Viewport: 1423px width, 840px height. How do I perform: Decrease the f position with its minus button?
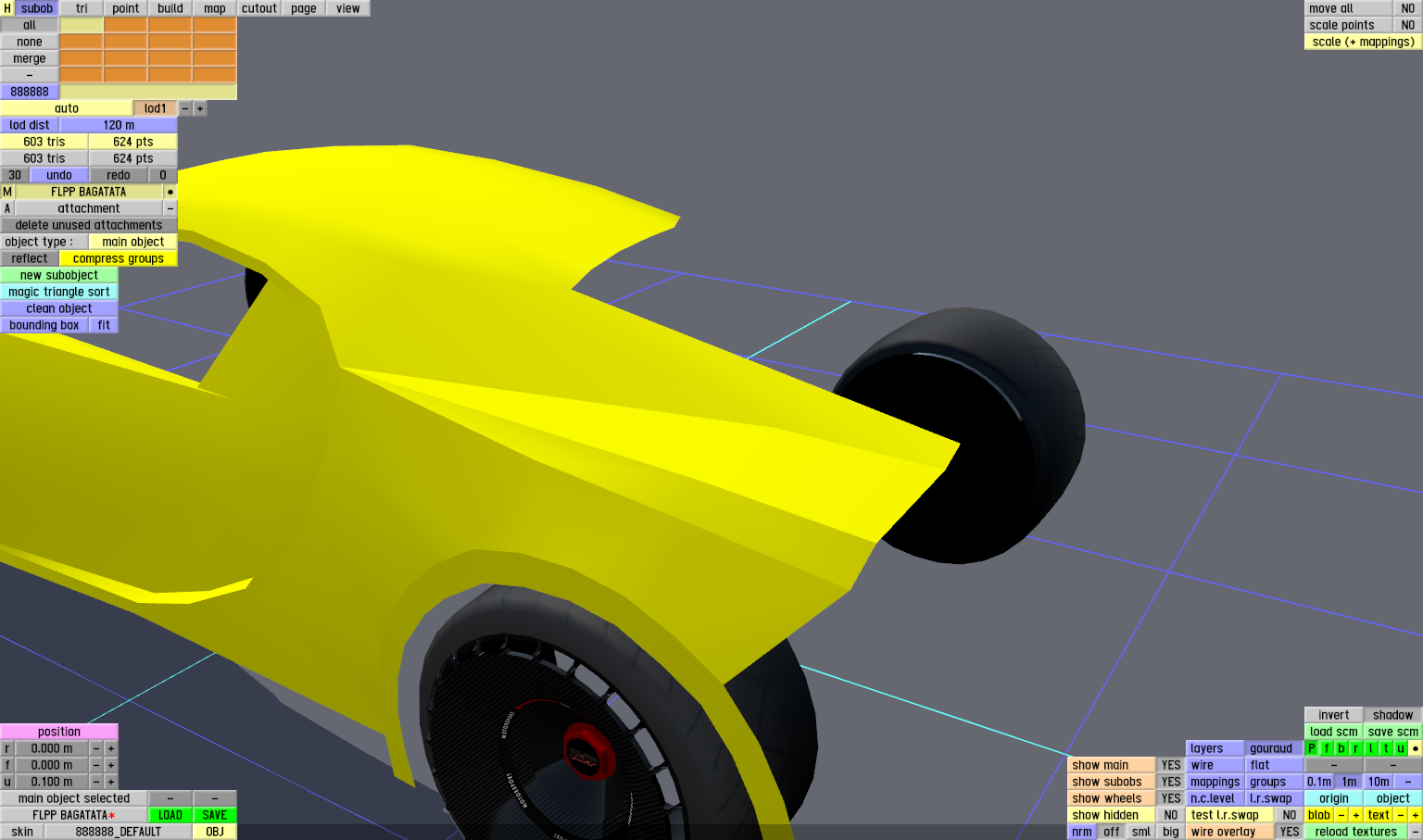click(x=96, y=765)
